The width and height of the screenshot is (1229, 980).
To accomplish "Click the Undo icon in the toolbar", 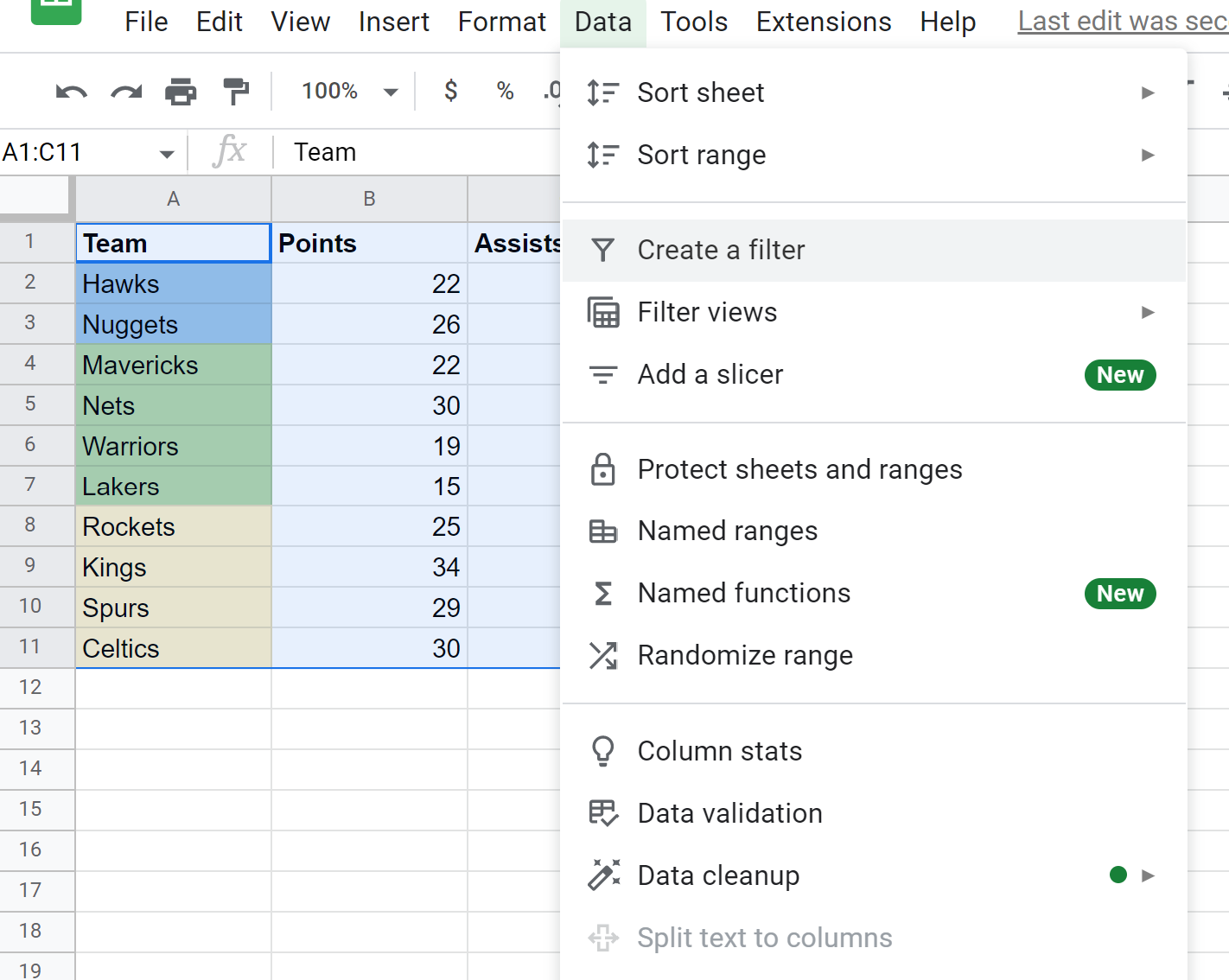I will pyautogui.click(x=71, y=91).
